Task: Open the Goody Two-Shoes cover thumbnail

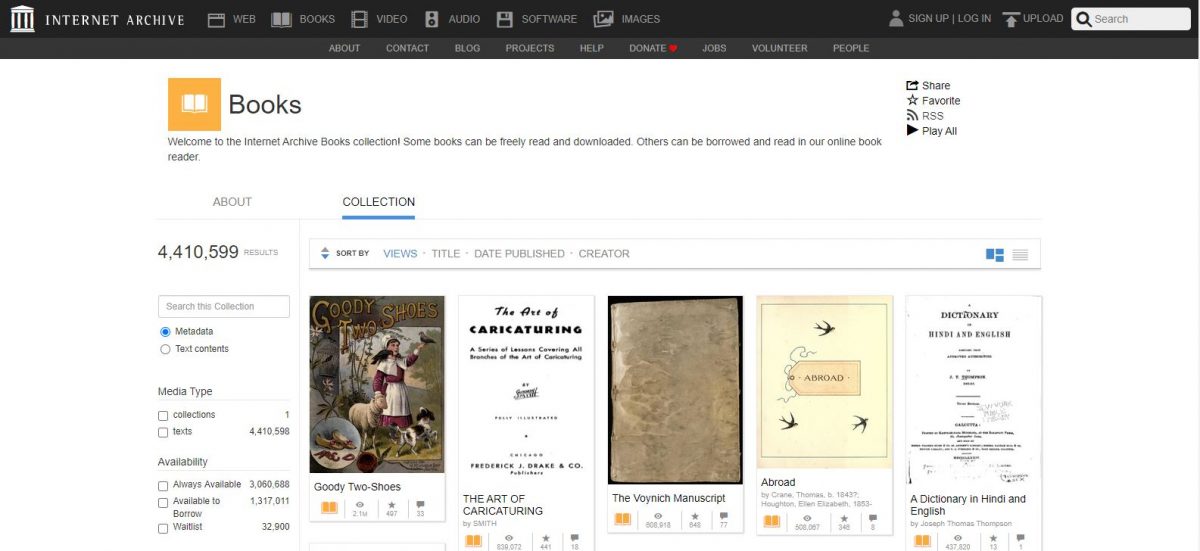Action: pos(377,384)
